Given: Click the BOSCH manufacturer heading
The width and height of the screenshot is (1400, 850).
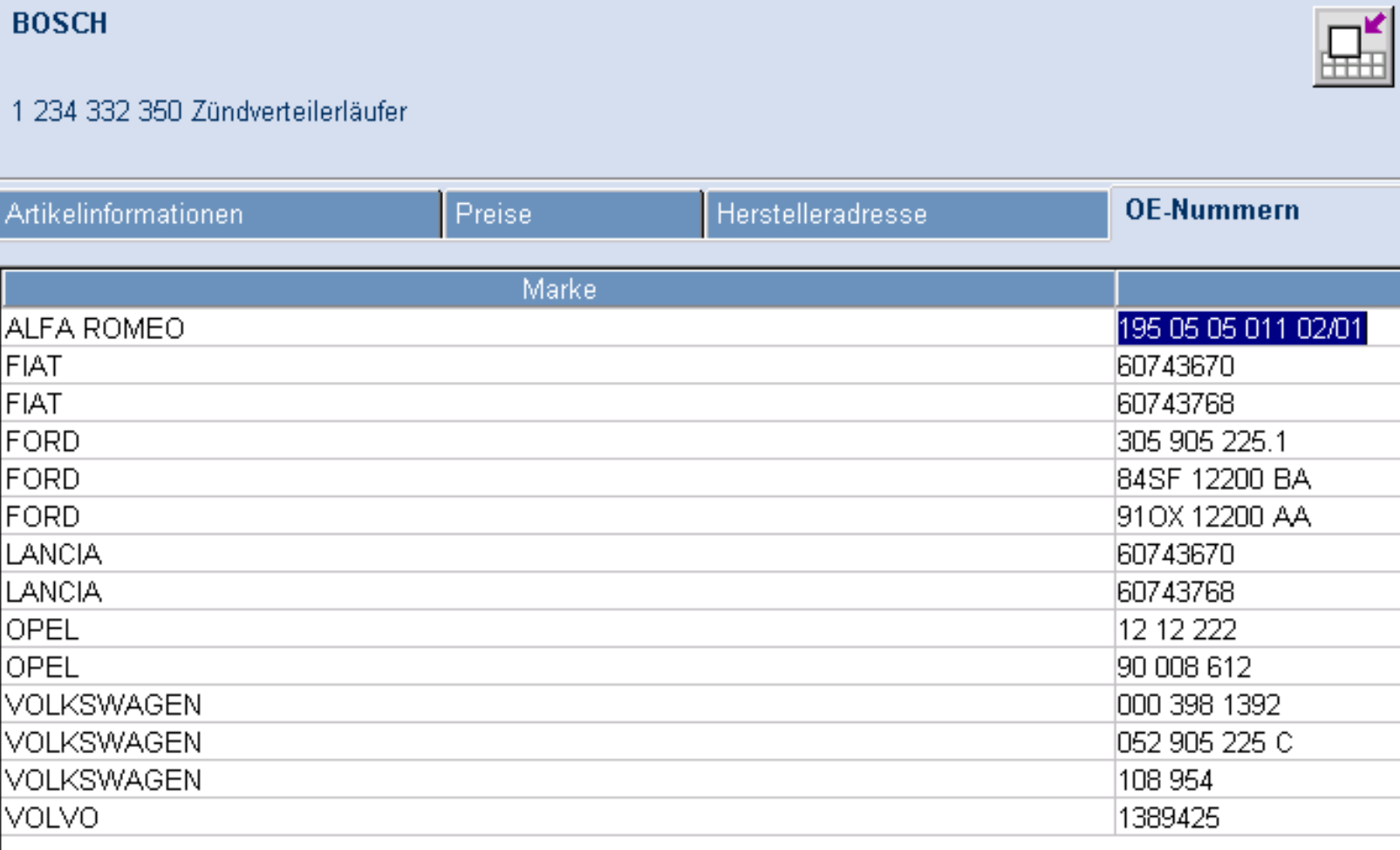Looking at the screenshot, I should (59, 24).
